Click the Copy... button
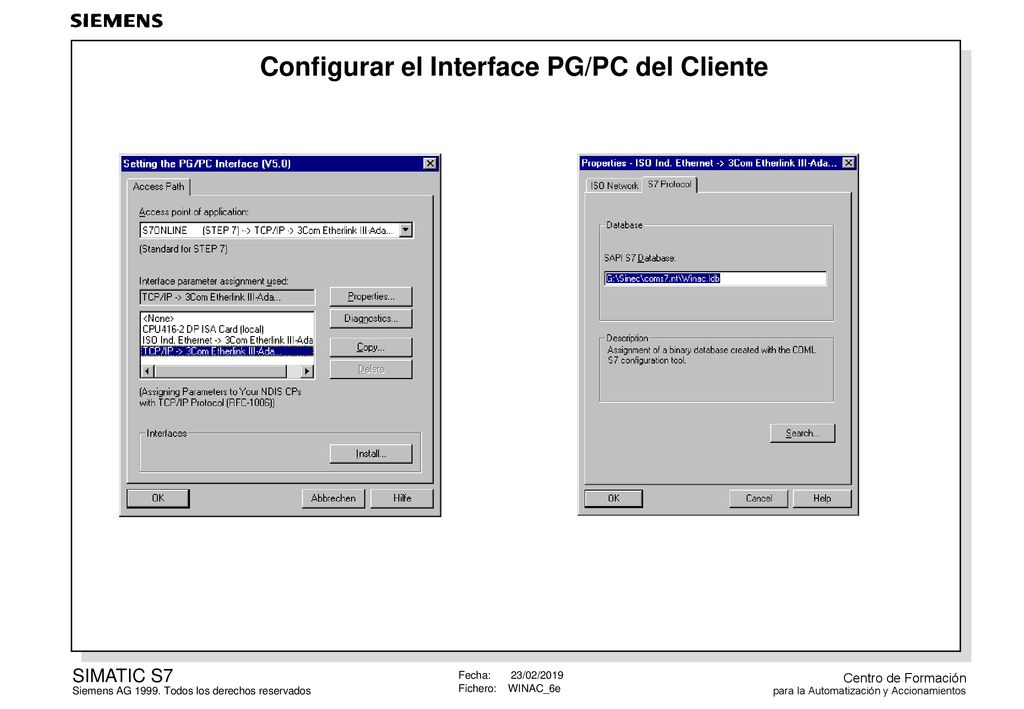The width and height of the screenshot is (1024, 709). (x=371, y=347)
